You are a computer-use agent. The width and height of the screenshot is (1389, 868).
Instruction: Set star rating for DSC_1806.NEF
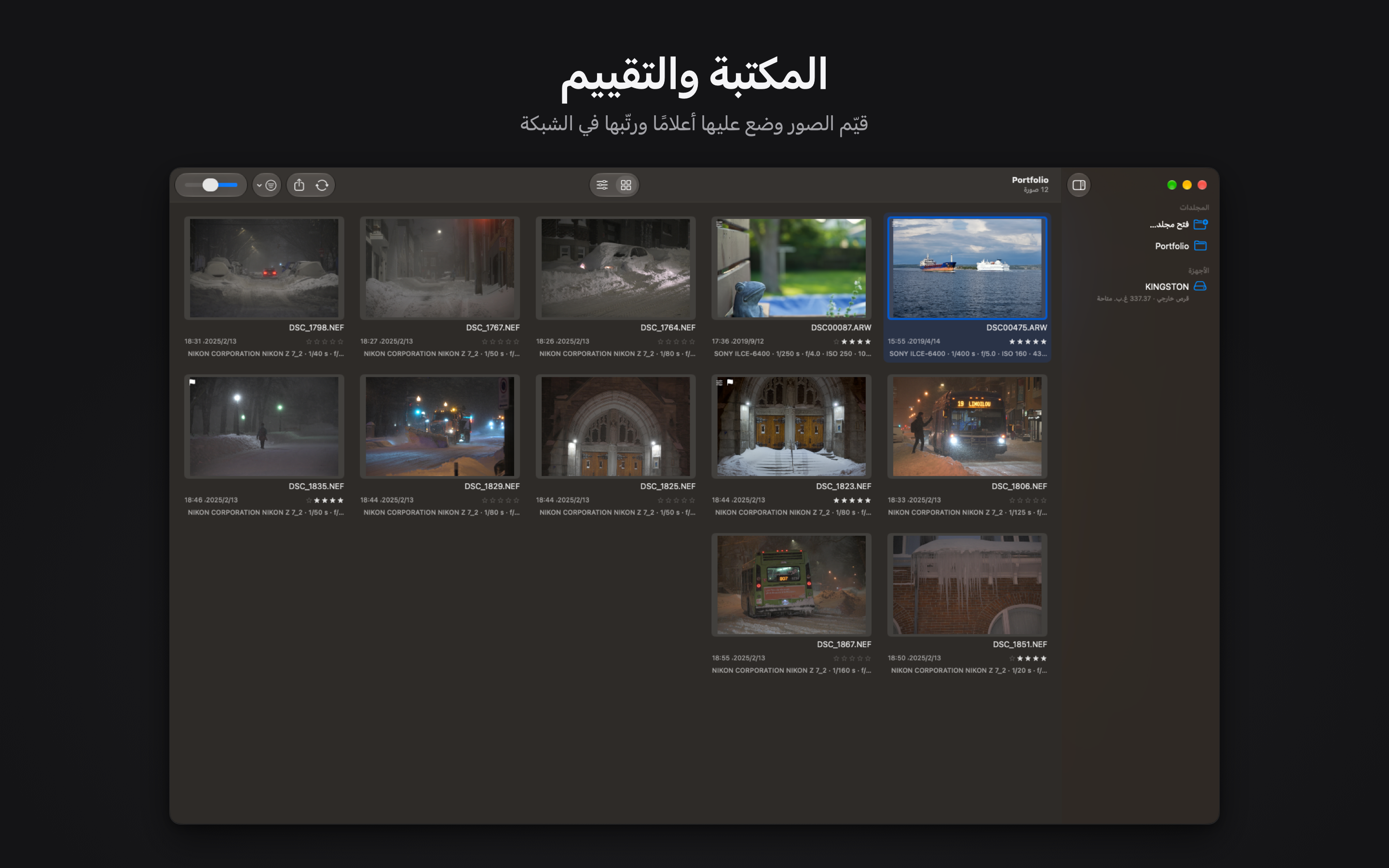pyautogui.click(x=1027, y=500)
